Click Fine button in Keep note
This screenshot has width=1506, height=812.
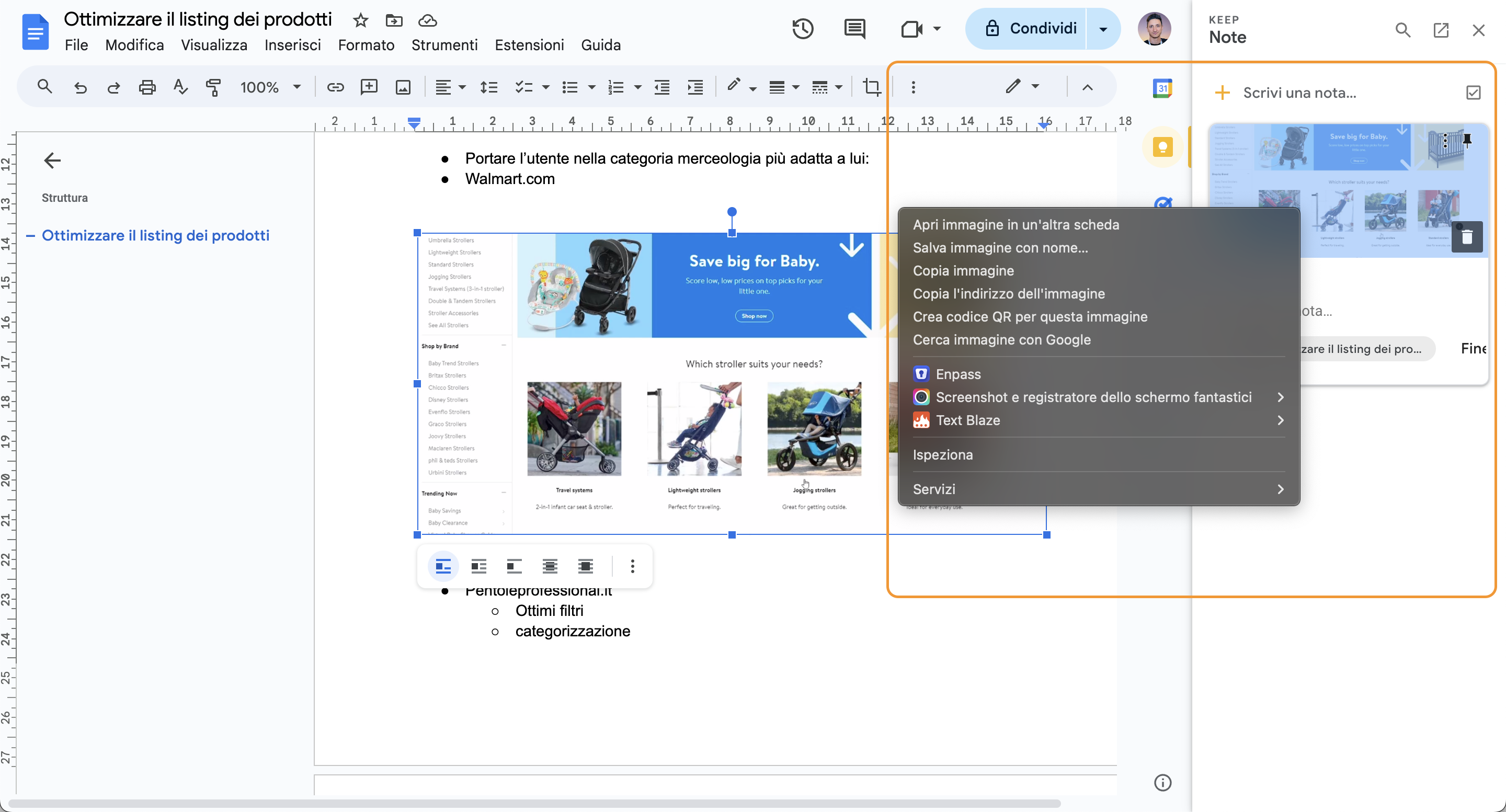coord(1474,349)
